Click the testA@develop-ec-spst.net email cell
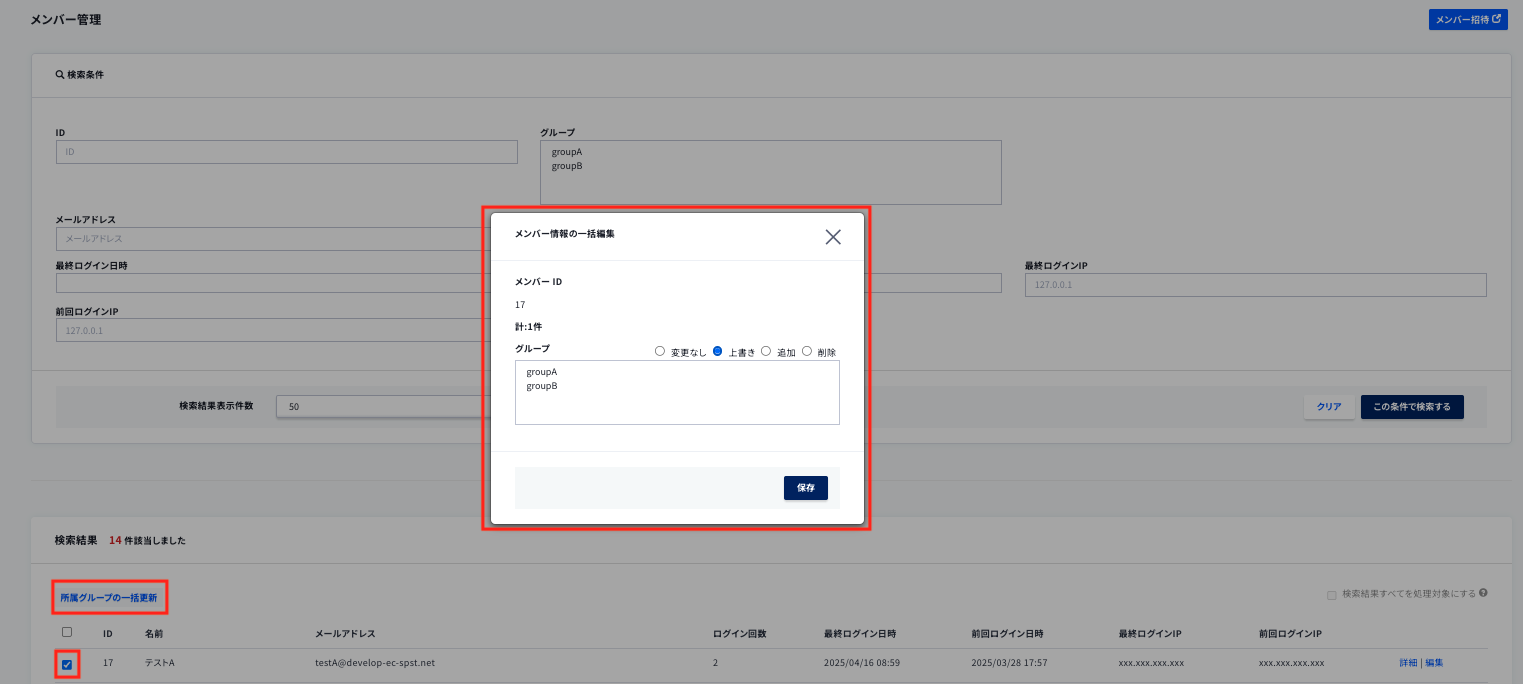Viewport: 1523px width, 684px height. [375, 663]
